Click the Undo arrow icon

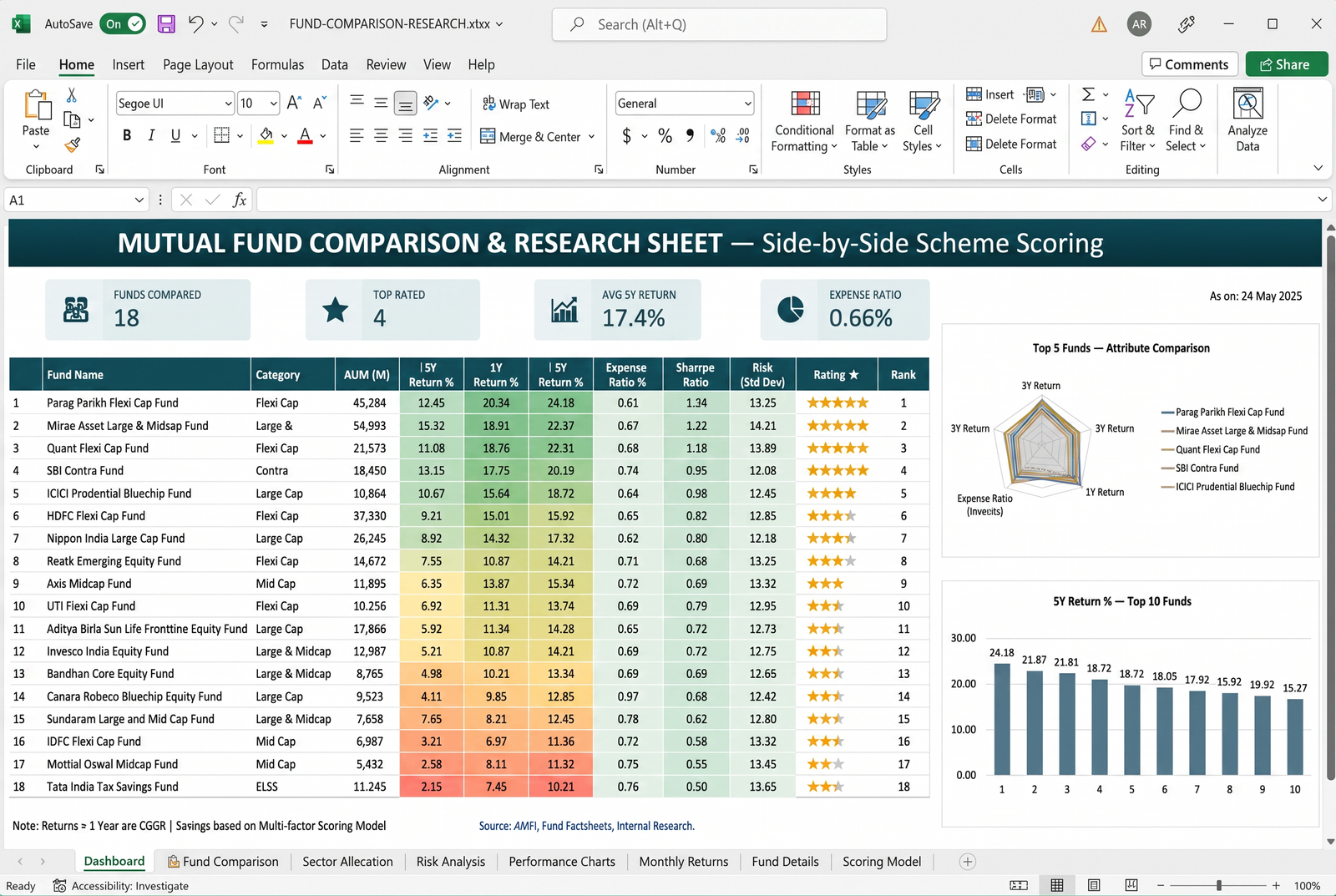(x=195, y=24)
